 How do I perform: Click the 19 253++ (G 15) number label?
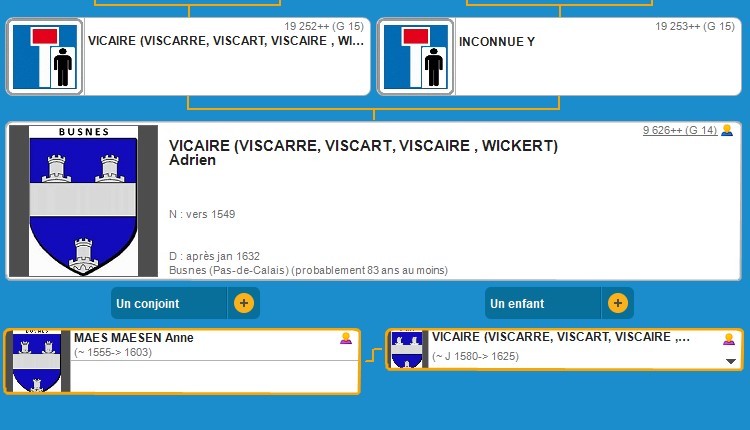tap(694, 26)
